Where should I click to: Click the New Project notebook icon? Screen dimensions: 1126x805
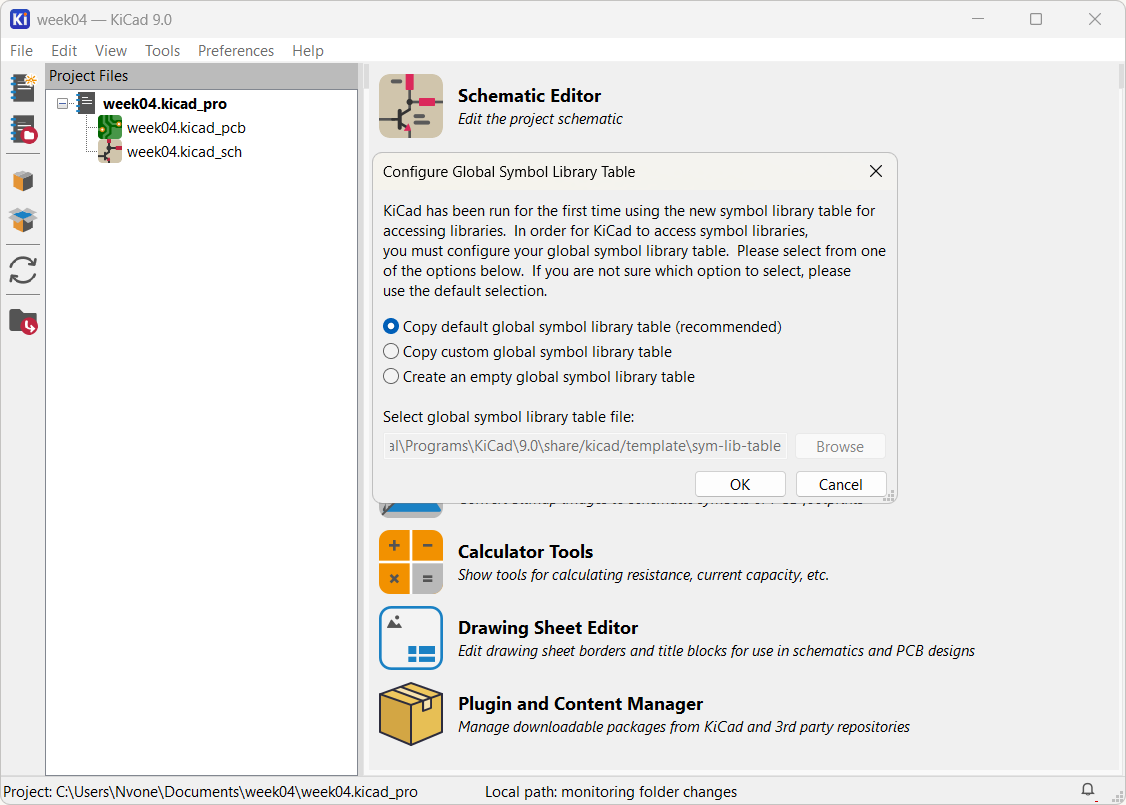click(x=23, y=88)
